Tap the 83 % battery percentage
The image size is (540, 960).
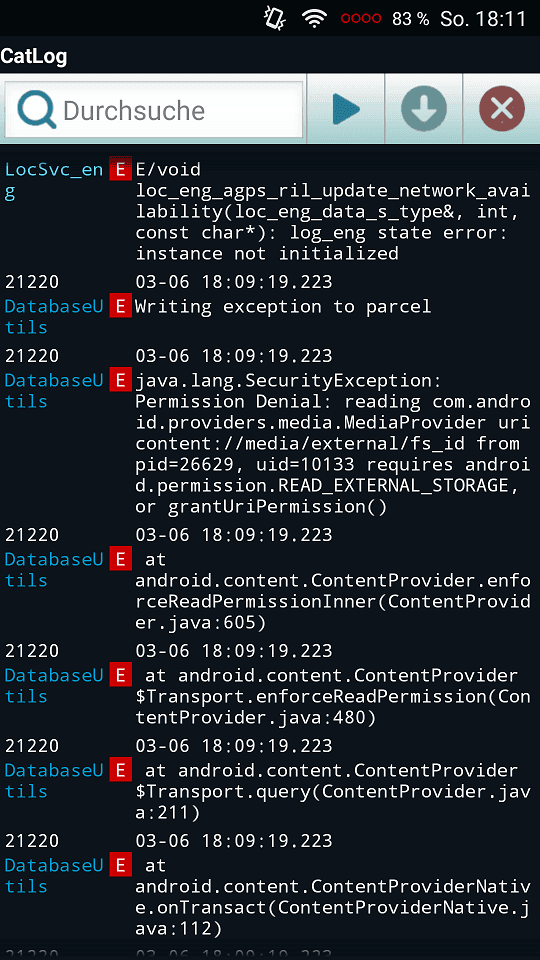[410, 19]
